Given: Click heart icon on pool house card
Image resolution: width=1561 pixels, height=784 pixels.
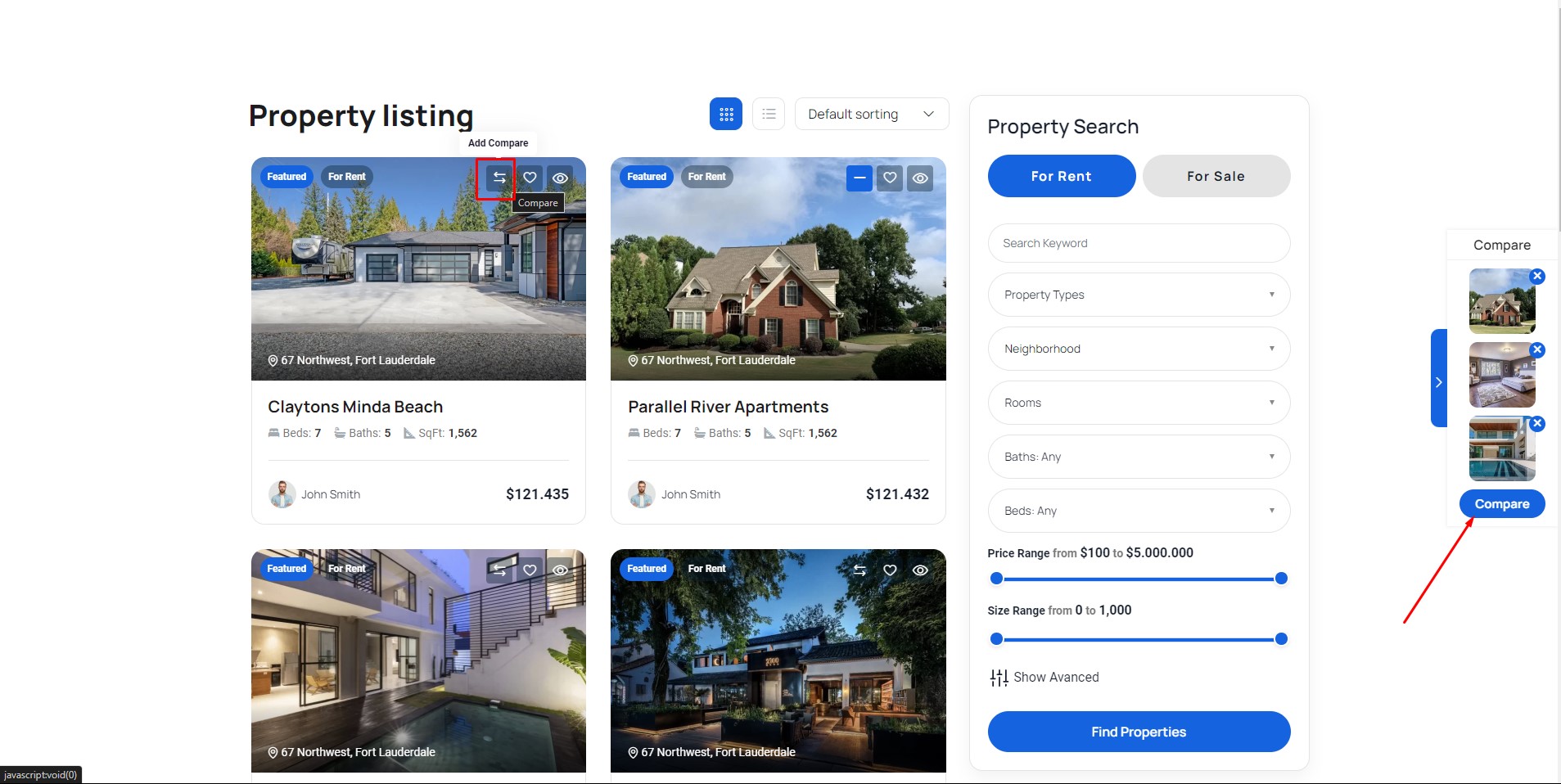Looking at the screenshot, I should [x=530, y=570].
